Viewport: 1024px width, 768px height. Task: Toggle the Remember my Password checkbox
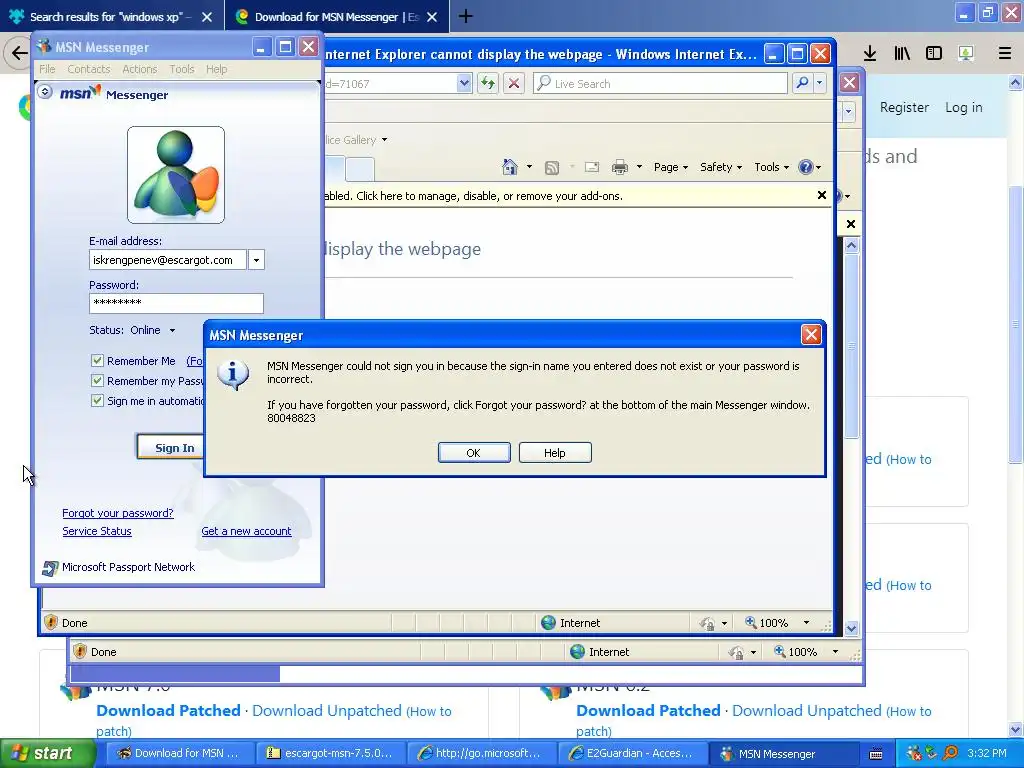point(97,381)
